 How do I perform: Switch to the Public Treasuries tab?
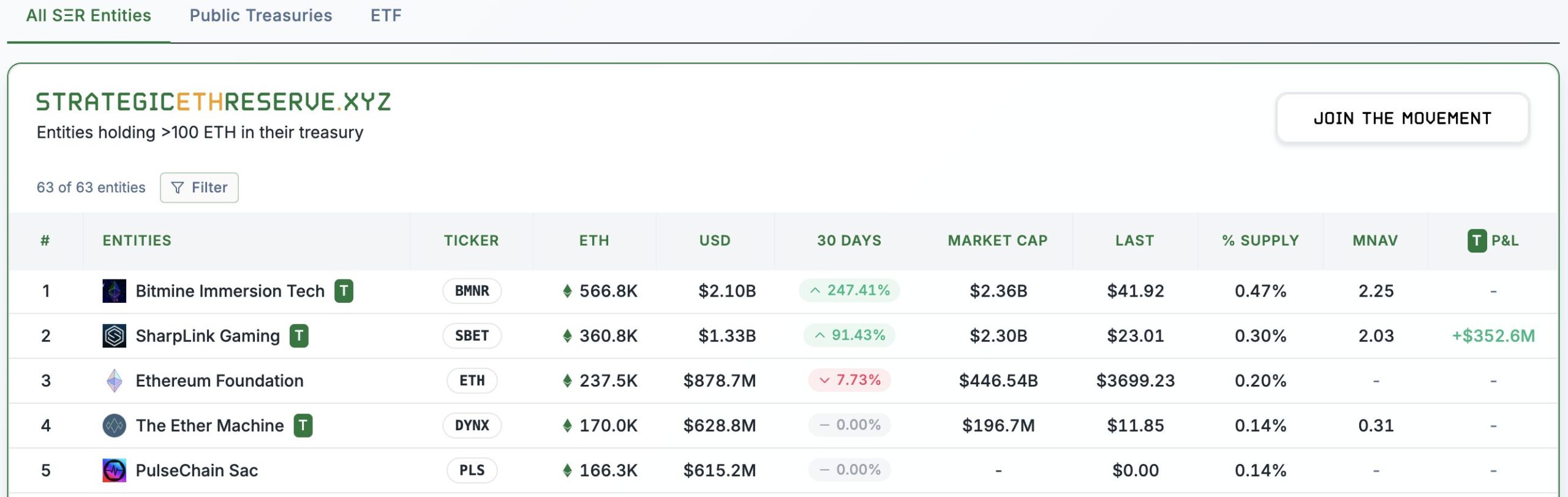(260, 15)
